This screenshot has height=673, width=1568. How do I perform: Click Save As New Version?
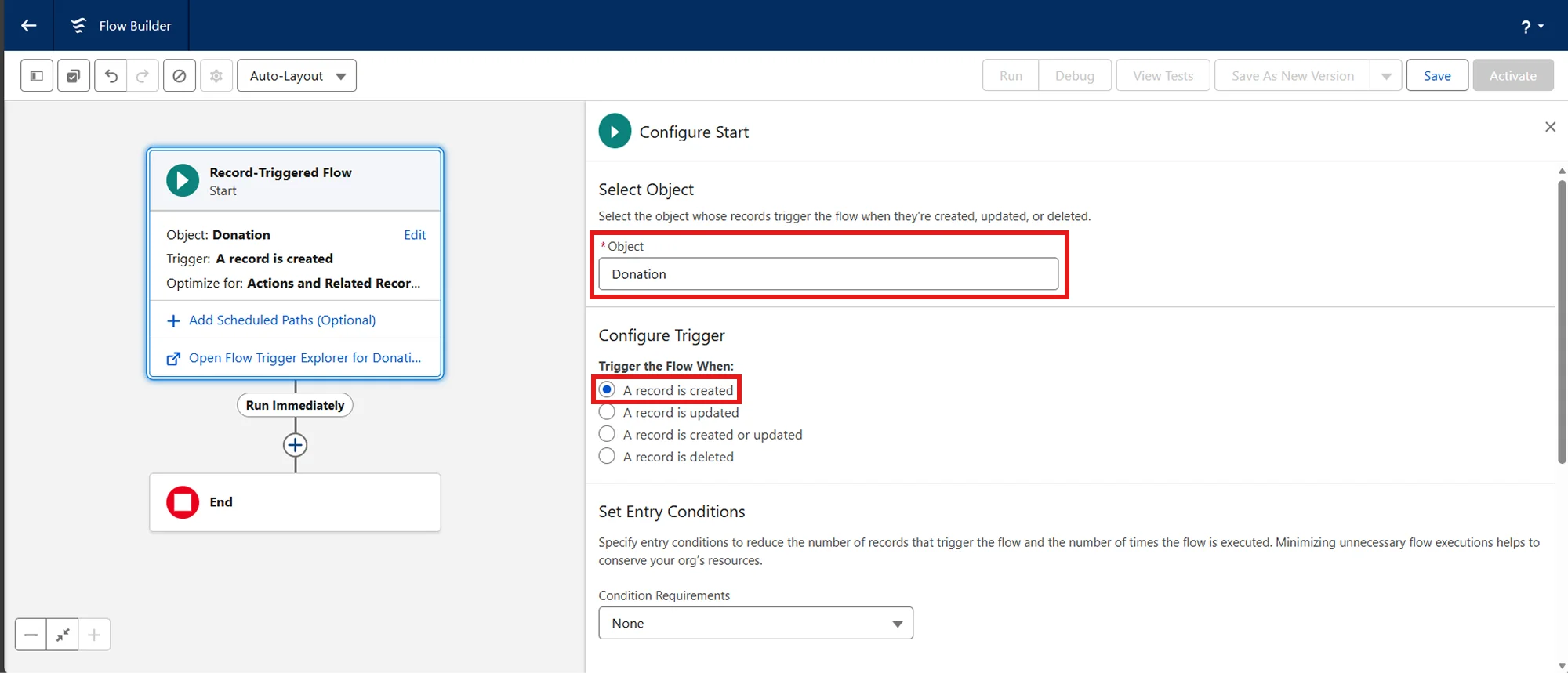tap(1292, 76)
